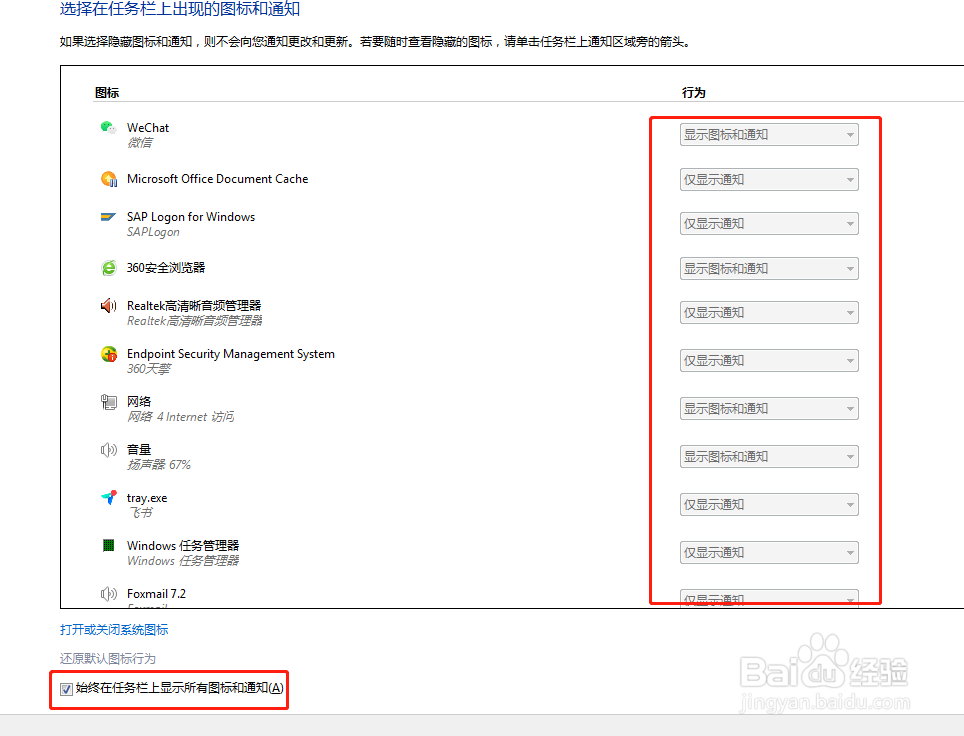Select the Microsoft Office Document Cache text
Viewport: 964px width, 736px height.
(218, 179)
